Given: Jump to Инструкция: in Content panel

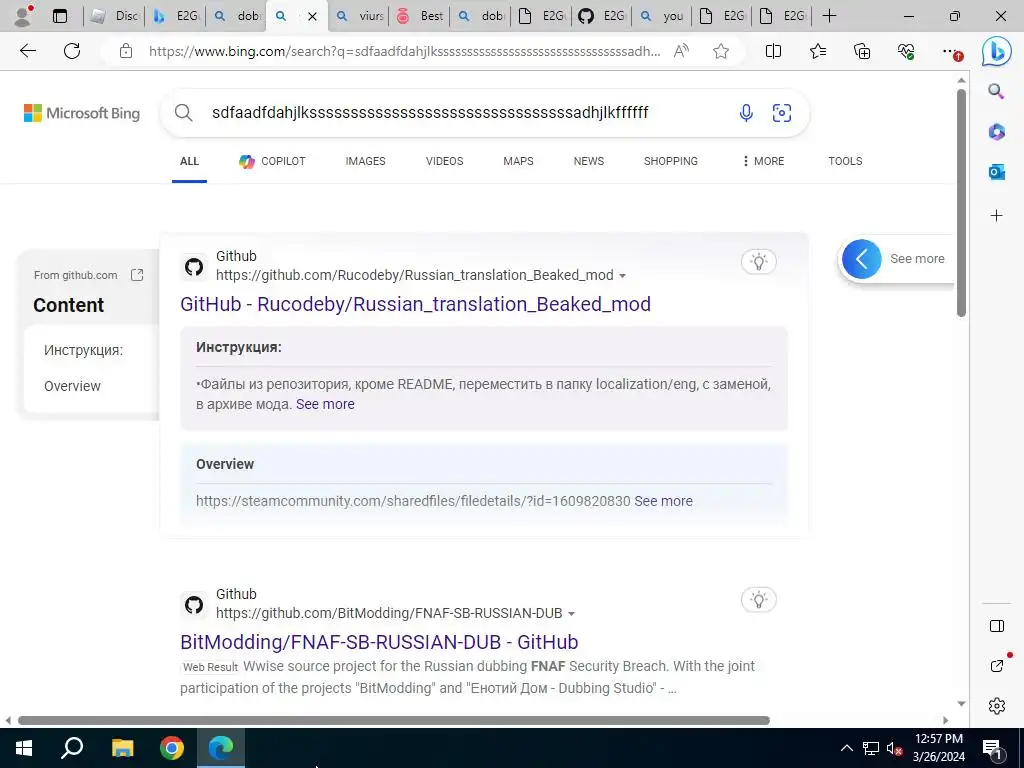Looking at the screenshot, I should coord(84,350).
